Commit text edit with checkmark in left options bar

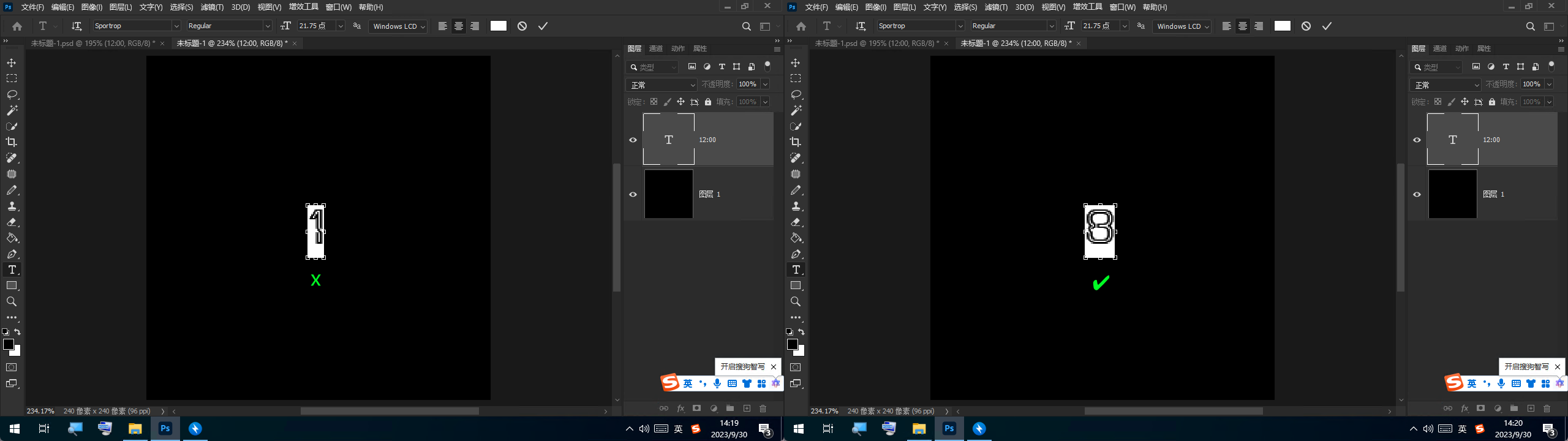point(543,26)
